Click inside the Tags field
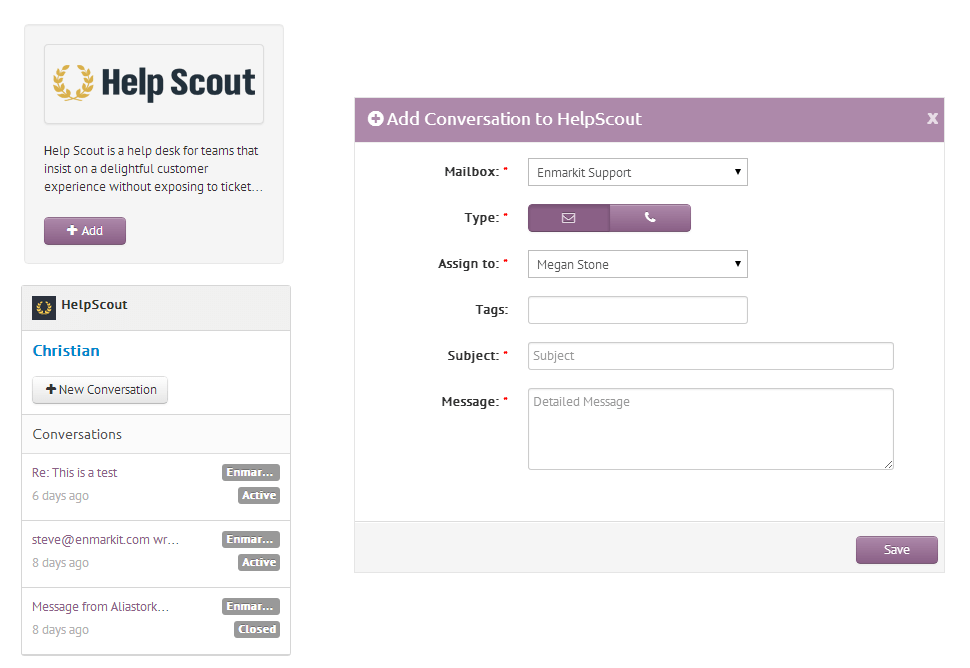970x668 pixels. [637, 309]
